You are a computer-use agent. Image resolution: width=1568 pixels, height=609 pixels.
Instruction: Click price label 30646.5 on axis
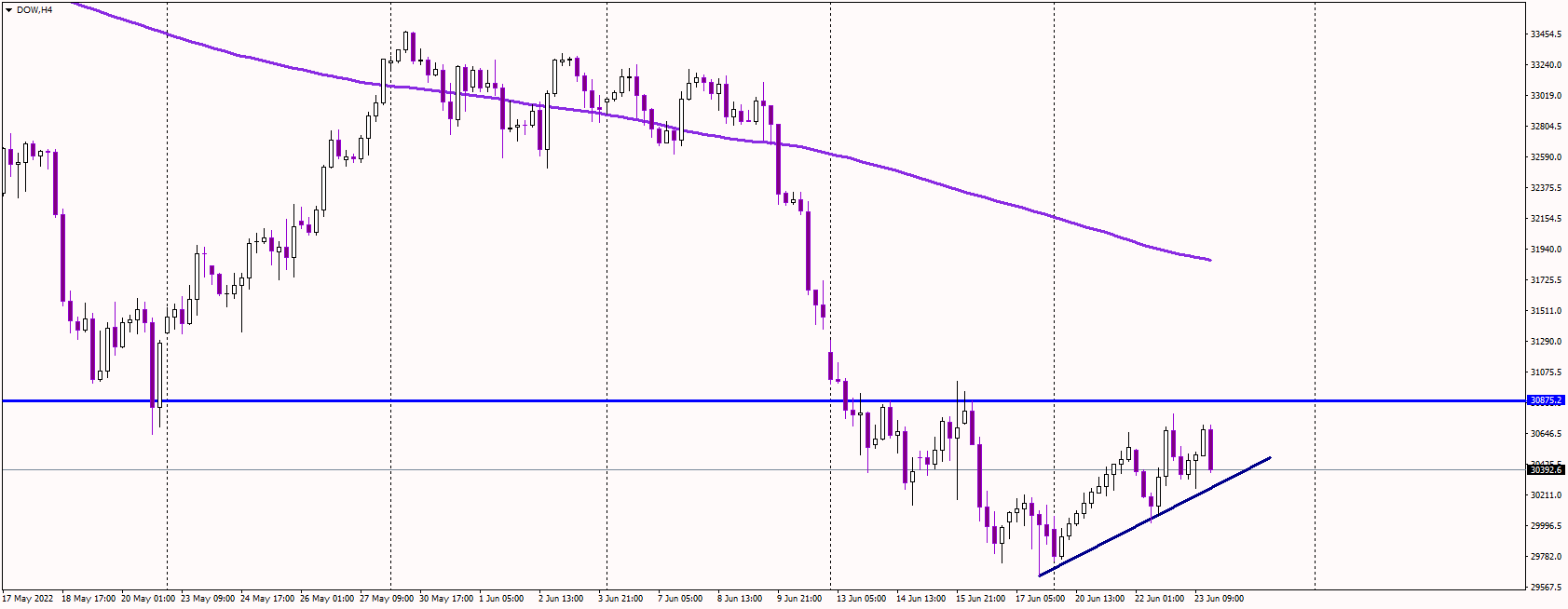[1546, 433]
